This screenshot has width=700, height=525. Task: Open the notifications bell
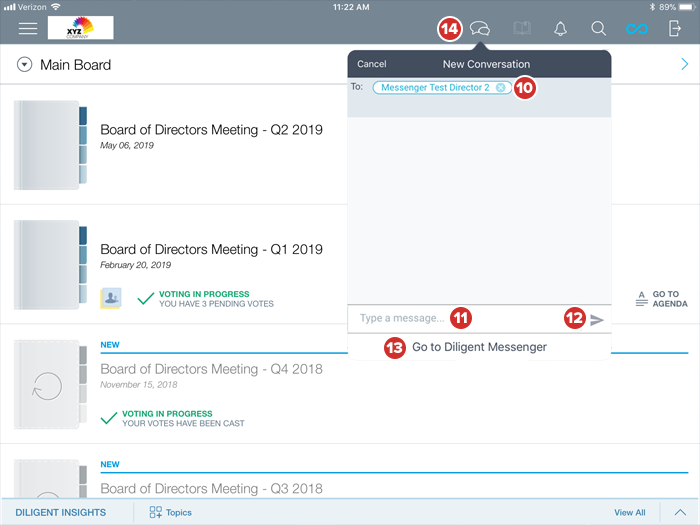(560, 29)
